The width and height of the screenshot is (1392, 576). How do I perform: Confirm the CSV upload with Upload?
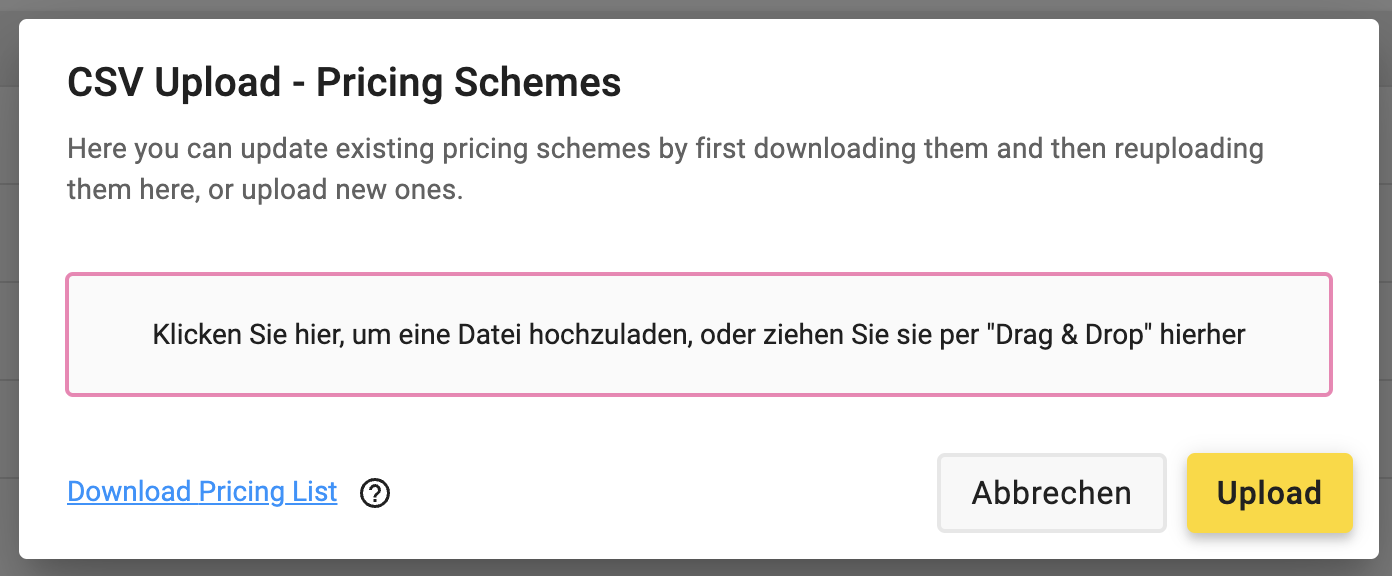pyautogui.click(x=1269, y=493)
